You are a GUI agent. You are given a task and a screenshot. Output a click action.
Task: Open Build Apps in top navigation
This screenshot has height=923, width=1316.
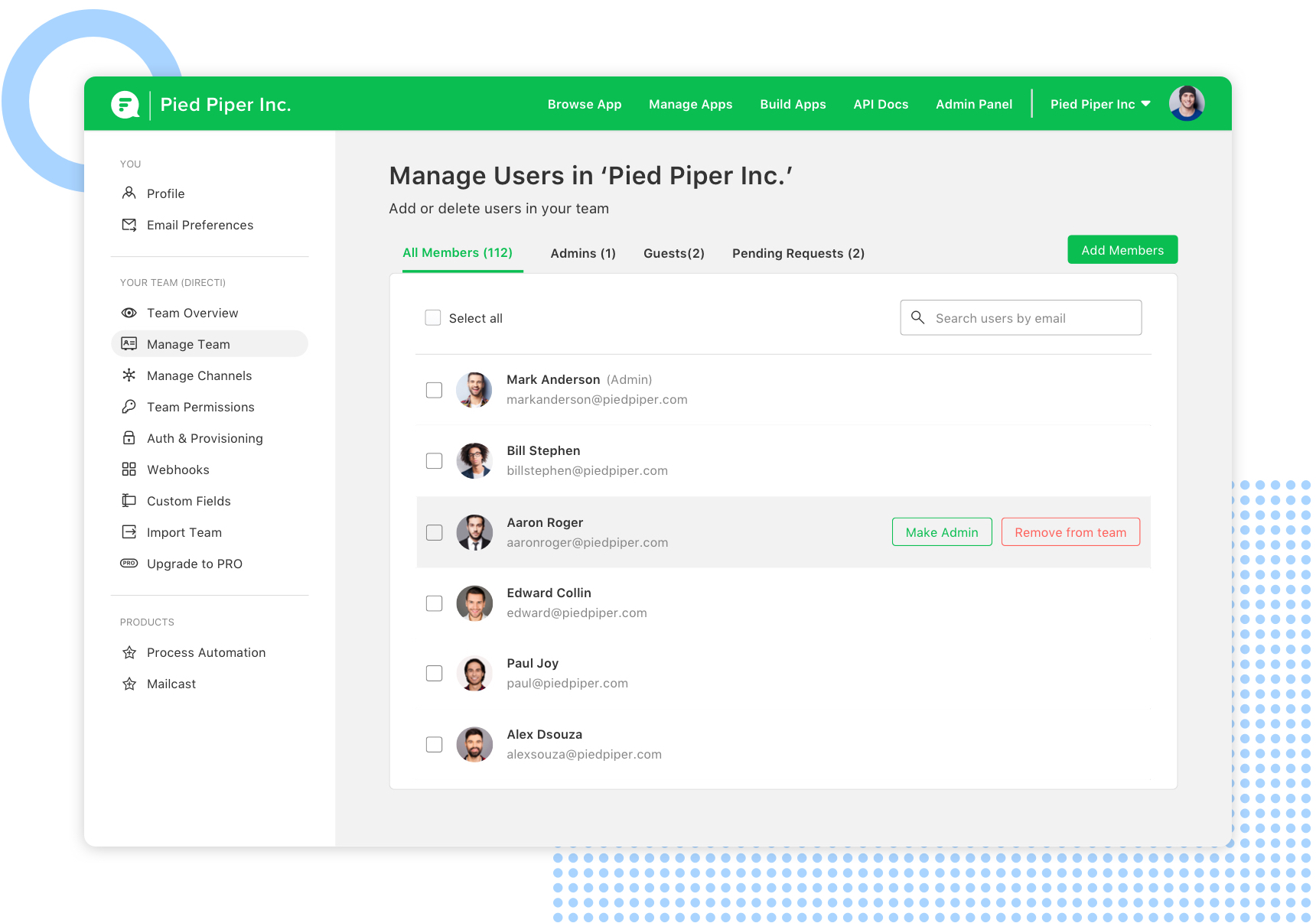pos(793,104)
